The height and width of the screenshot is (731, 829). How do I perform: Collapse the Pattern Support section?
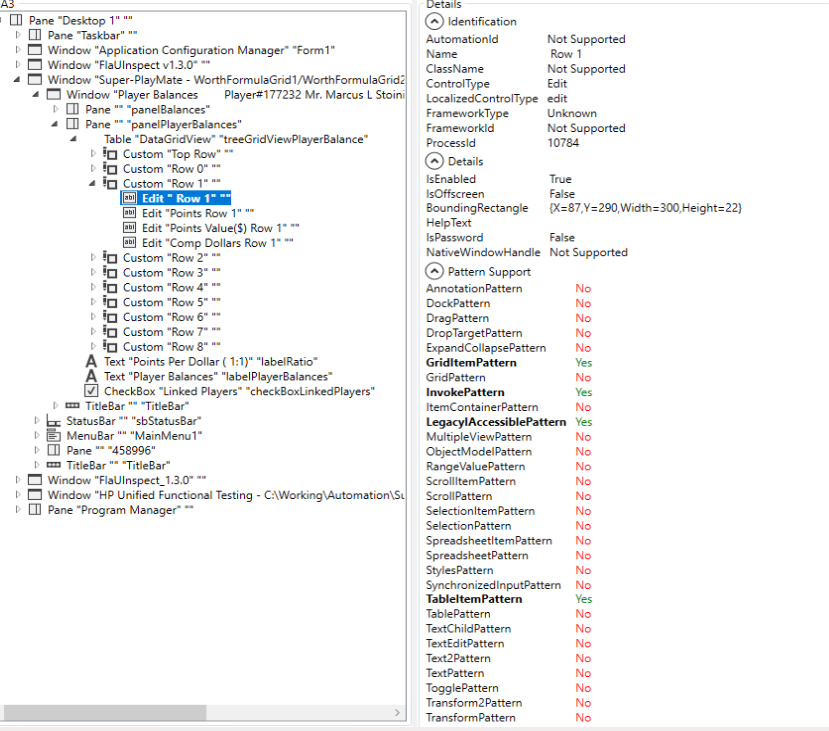[x=434, y=271]
